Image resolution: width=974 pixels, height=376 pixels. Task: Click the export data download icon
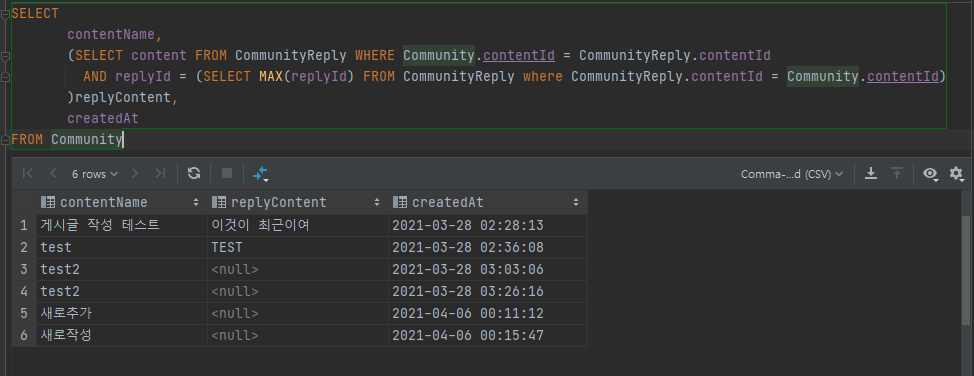(871, 173)
